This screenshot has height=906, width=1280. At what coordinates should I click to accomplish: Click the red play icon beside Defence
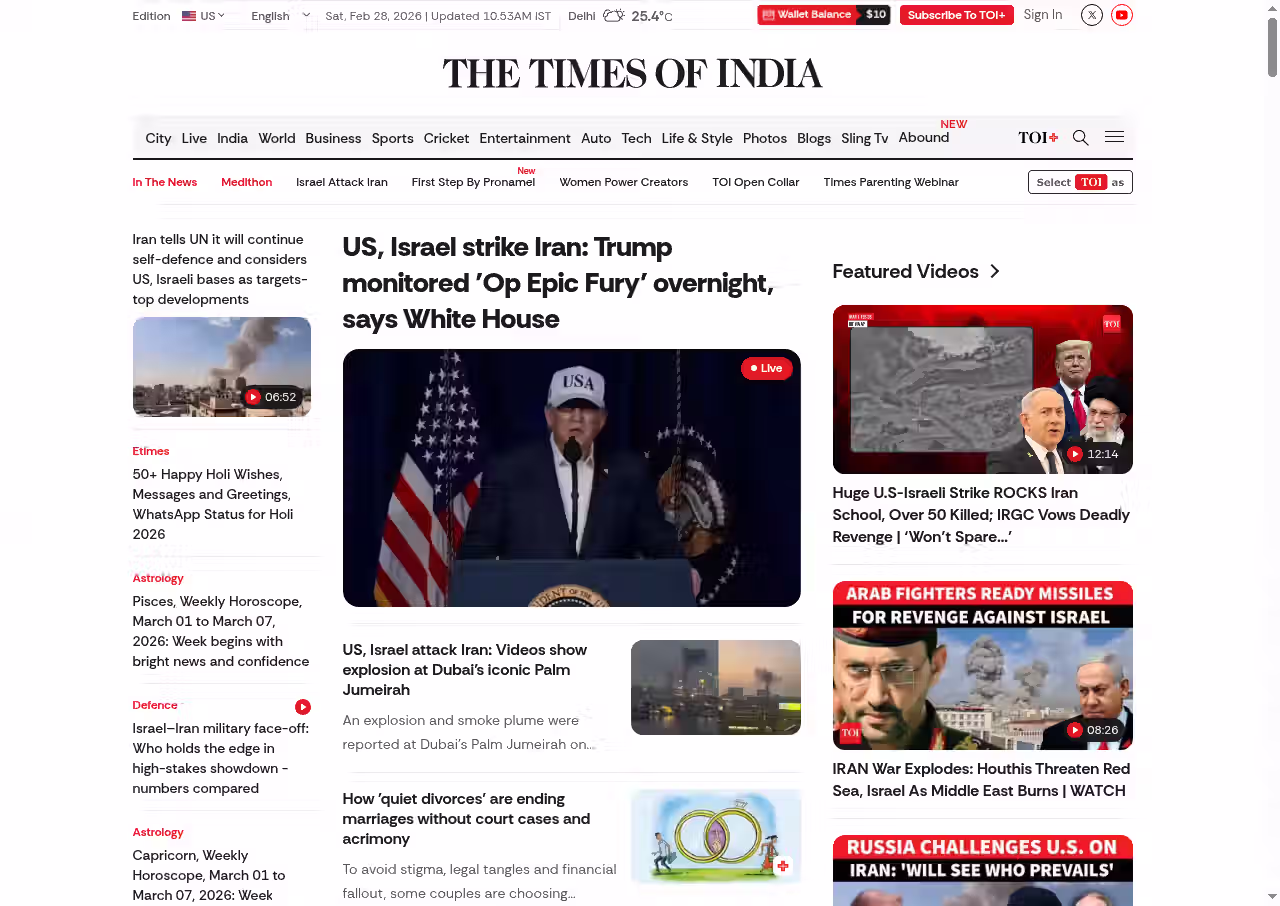click(x=303, y=706)
